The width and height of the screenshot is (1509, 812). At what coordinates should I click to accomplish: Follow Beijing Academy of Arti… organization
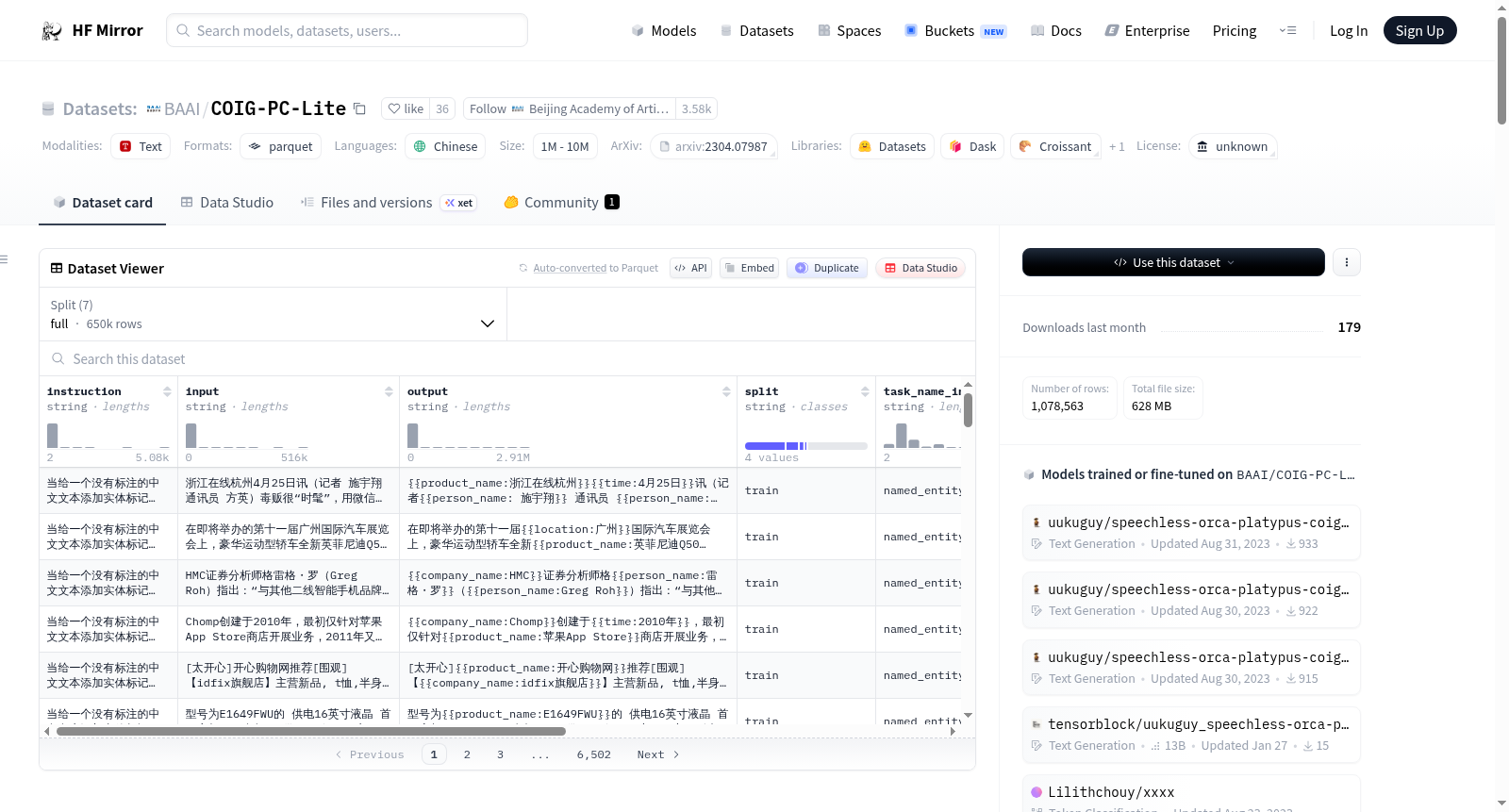[x=570, y=108]
